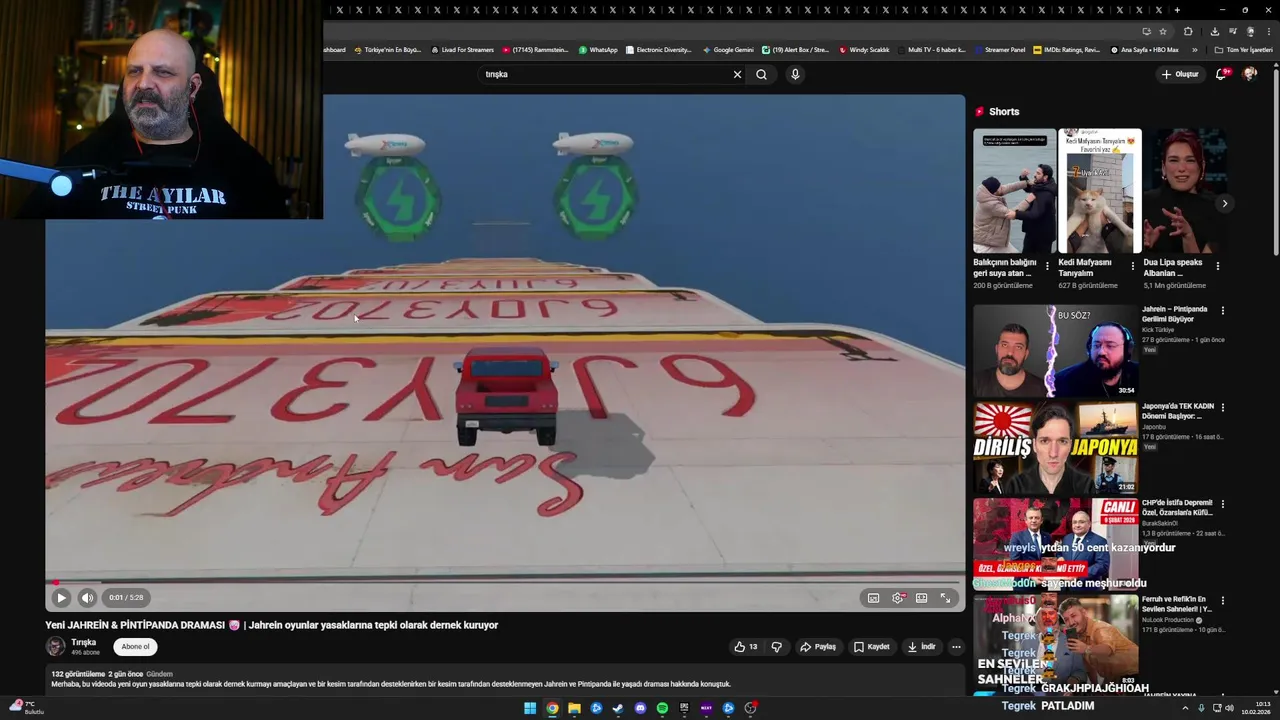Open the Livad For Streamers bookmark
Screen dimensions: 1280x720
pyautogui.click(x=462, y=49)
